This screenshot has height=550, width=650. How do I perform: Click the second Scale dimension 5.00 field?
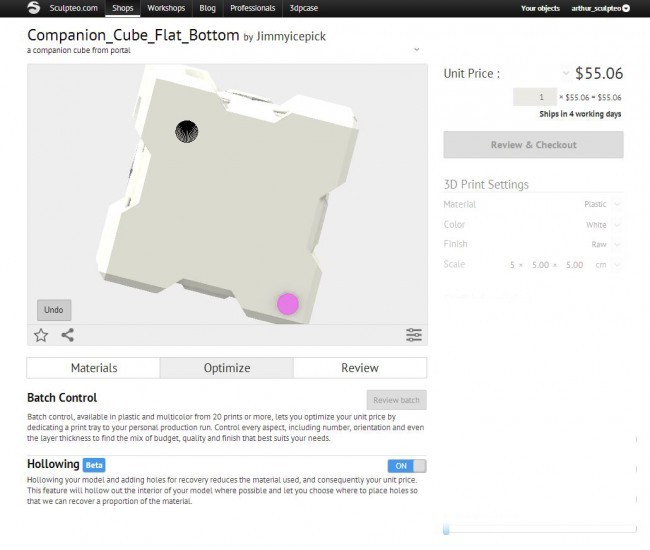[540, 264]
